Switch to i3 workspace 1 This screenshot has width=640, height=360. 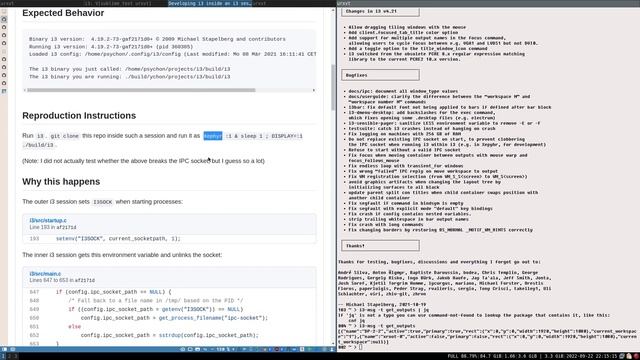3,356
